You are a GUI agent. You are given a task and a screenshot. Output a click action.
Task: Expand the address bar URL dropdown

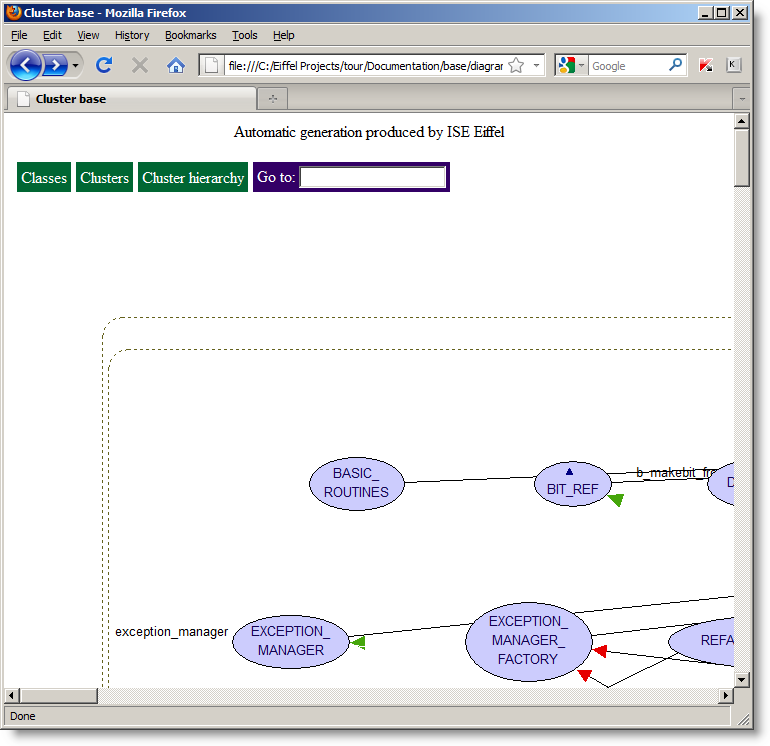click(536, 65)
